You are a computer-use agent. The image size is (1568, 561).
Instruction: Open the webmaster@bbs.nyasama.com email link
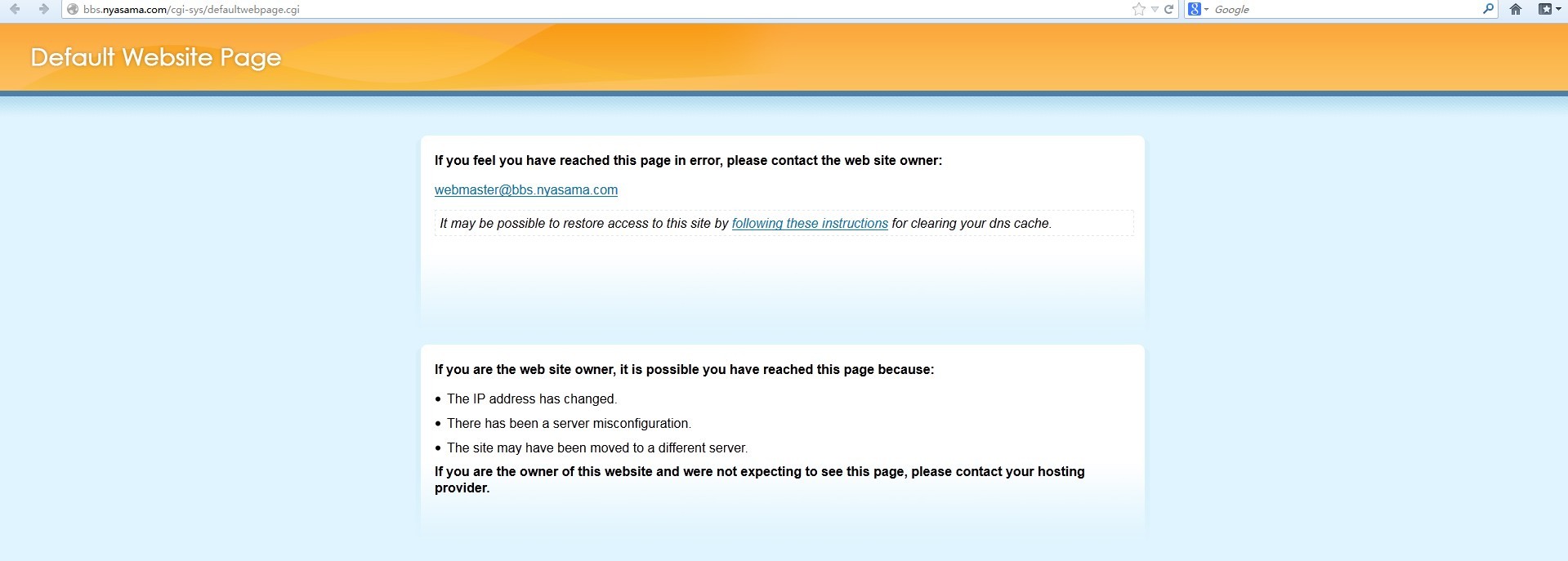click(x=525, y=190)
